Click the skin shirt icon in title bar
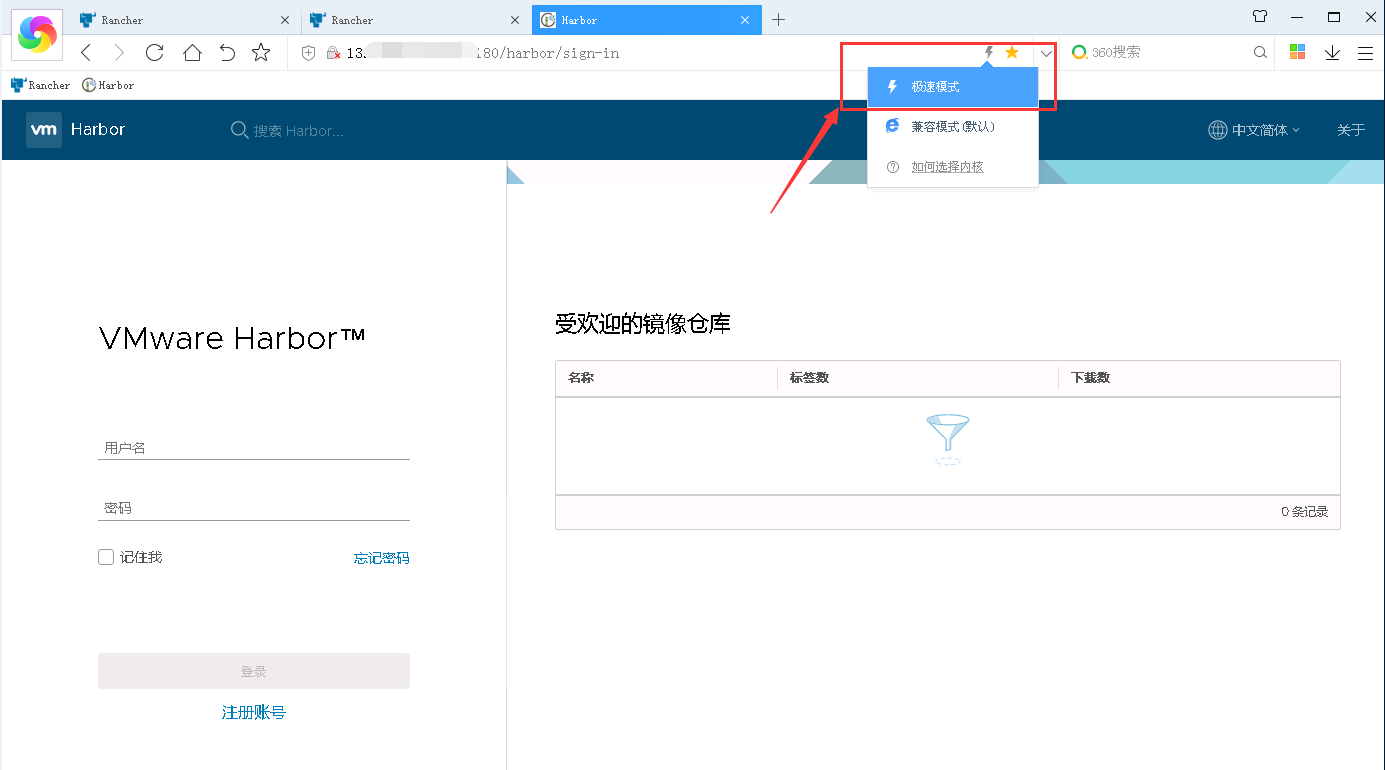 click(x=1260, y=17)
